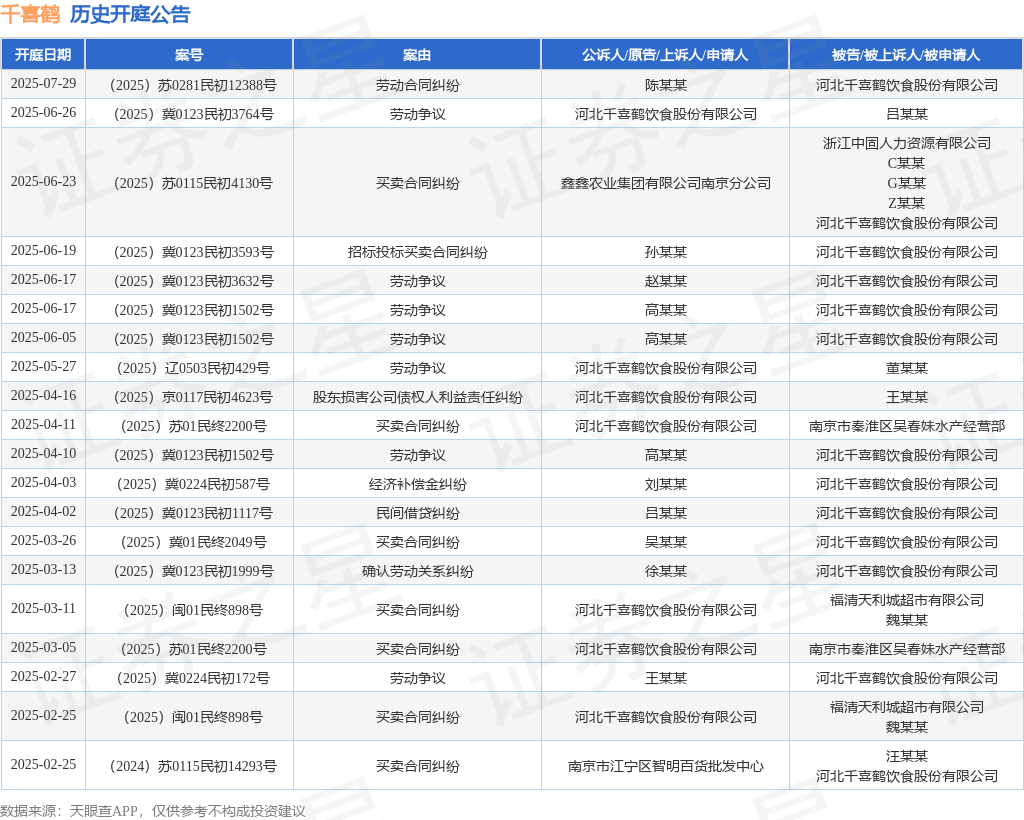Image resolution: width=1024 pixels, height=820 pixels.
Task: Click the 确认劳动关系纠纷 cause cell
Action: (417, 571)
